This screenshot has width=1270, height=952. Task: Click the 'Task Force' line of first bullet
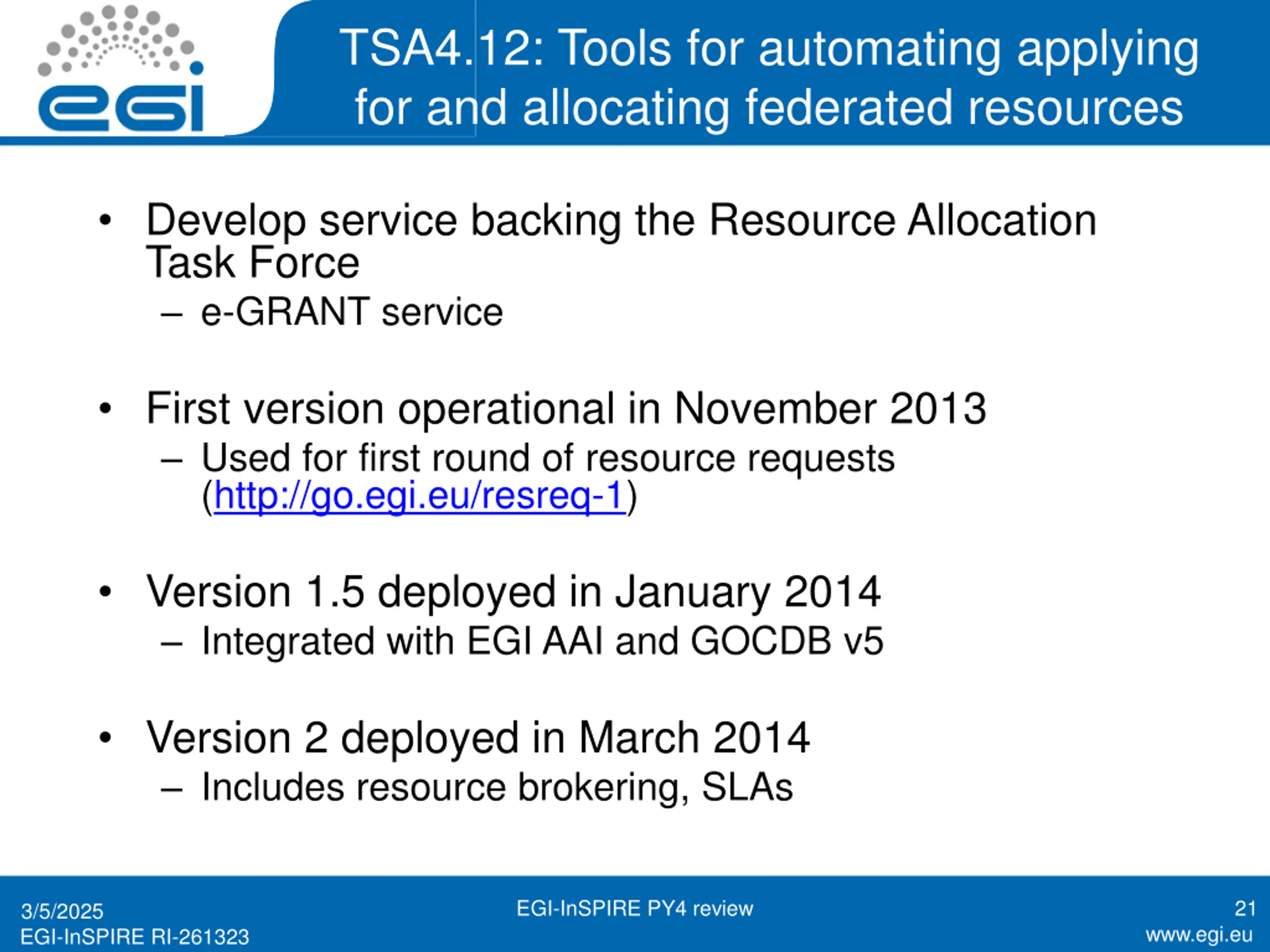coord(253,263)
